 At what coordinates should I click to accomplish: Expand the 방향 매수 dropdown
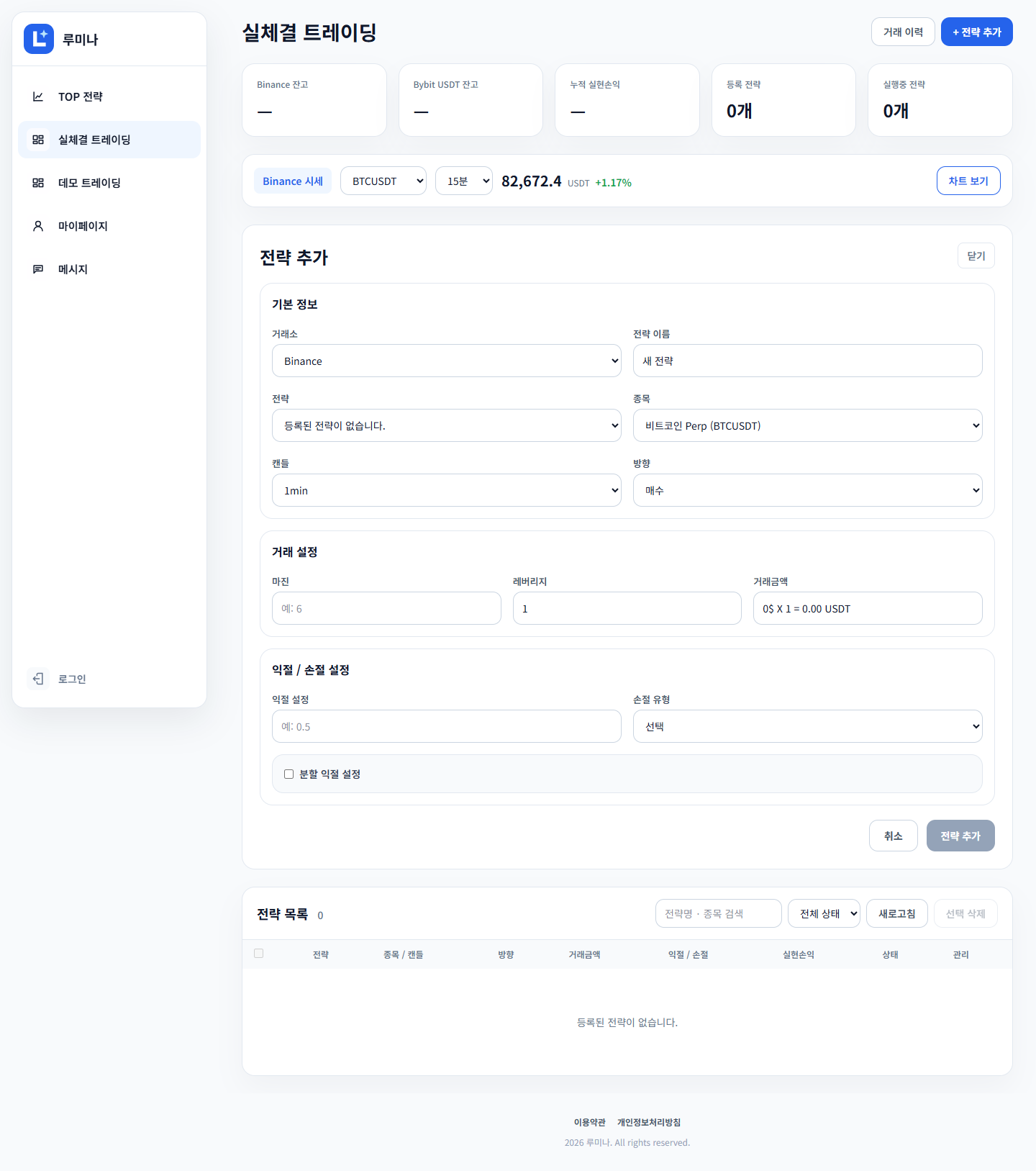808,490
